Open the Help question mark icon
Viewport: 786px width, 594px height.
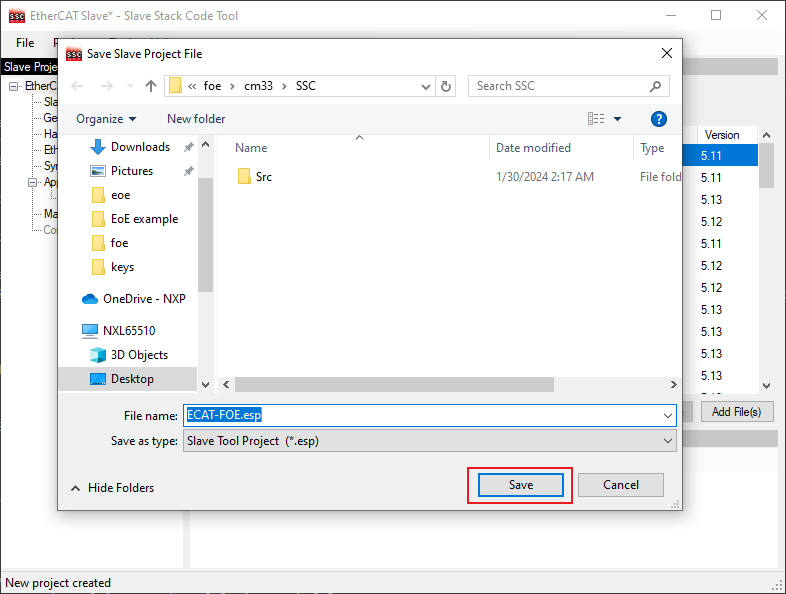click(658, 119)
